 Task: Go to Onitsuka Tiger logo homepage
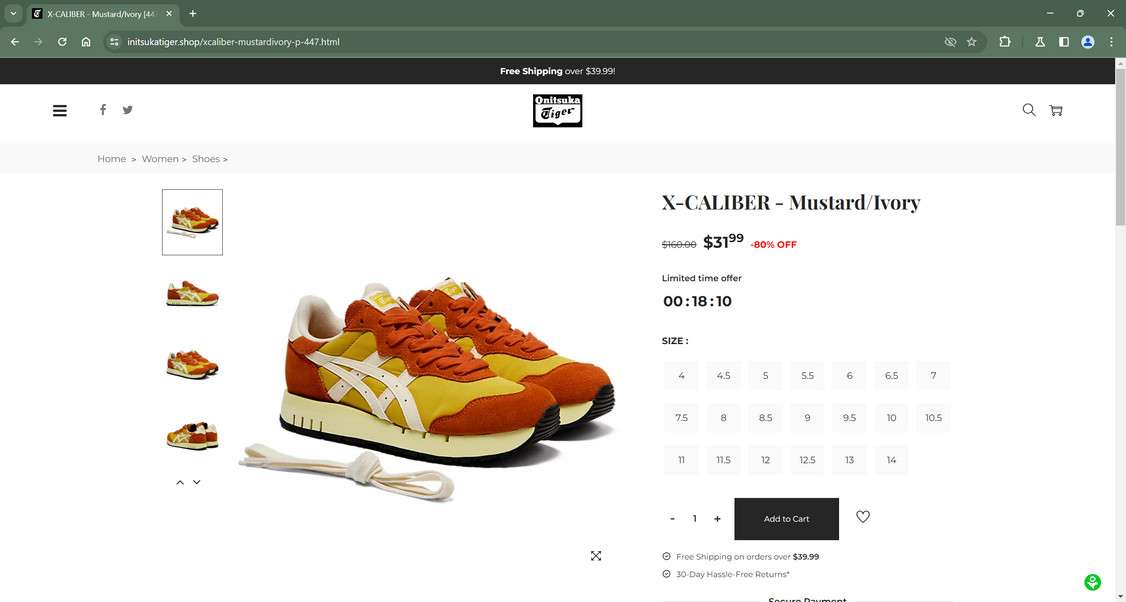[x=557, y=111]
